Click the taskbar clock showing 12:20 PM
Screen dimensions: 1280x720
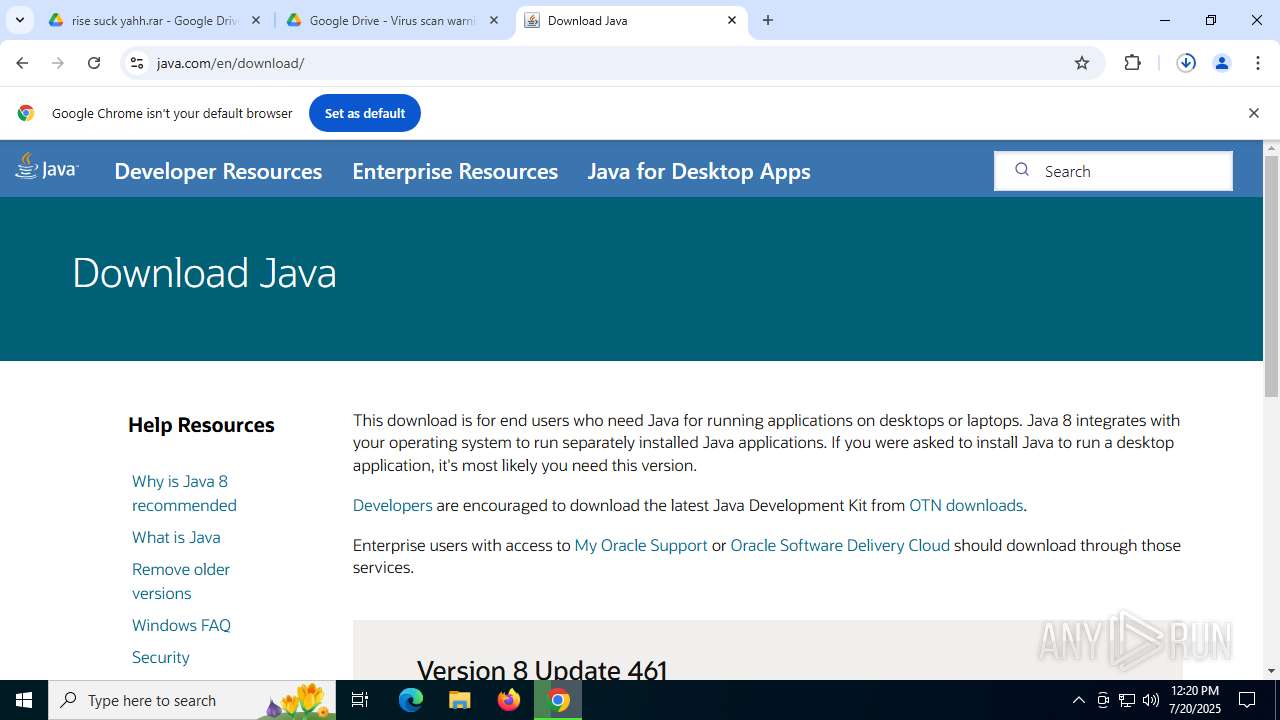click(1194, 700)
